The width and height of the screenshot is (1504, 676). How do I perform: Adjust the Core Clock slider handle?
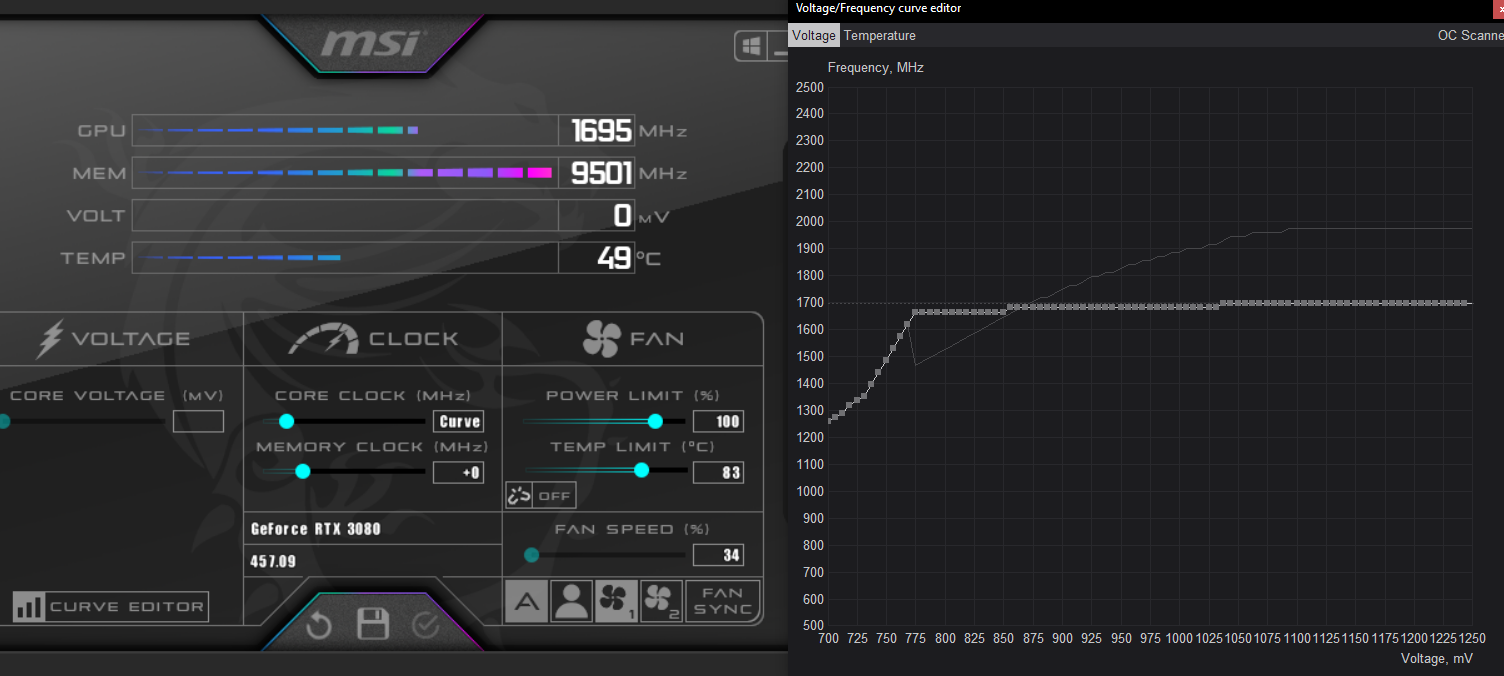pyautogui.click(x=287, y=421)
